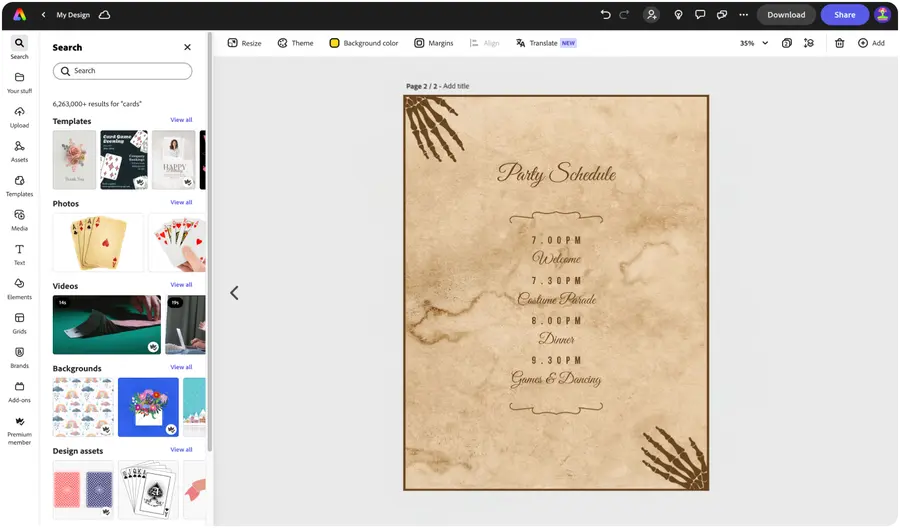The image size is (900, 528).
Task: Select the vintage aces playing cards photo
Action: (98, 242)
